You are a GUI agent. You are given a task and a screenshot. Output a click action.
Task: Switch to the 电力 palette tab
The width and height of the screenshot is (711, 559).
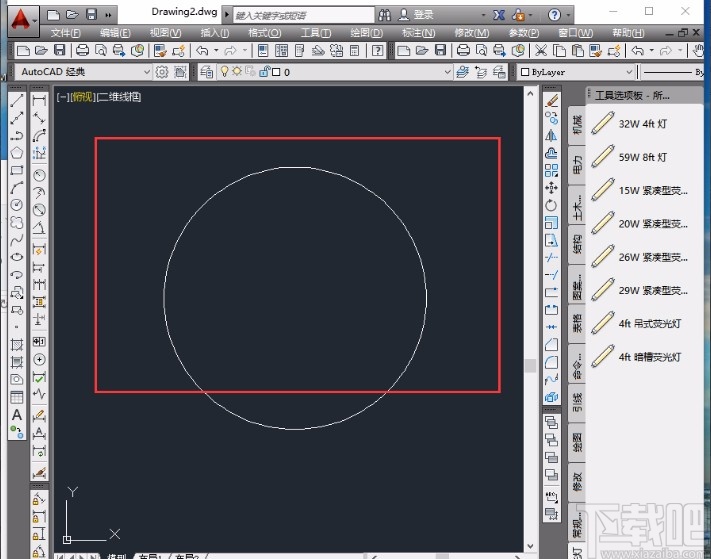pos(577,166)
